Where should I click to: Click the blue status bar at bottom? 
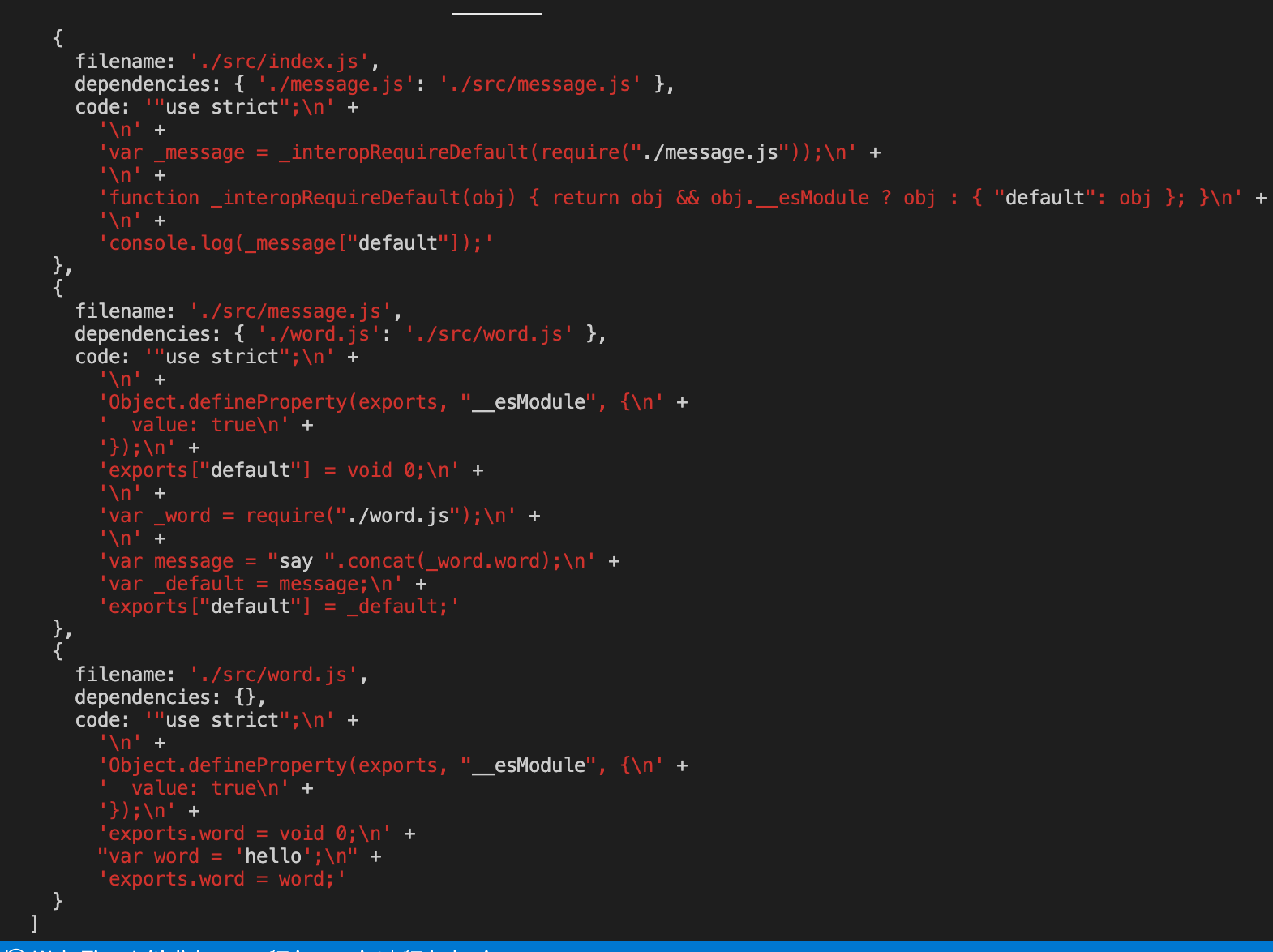coord(636,946)
